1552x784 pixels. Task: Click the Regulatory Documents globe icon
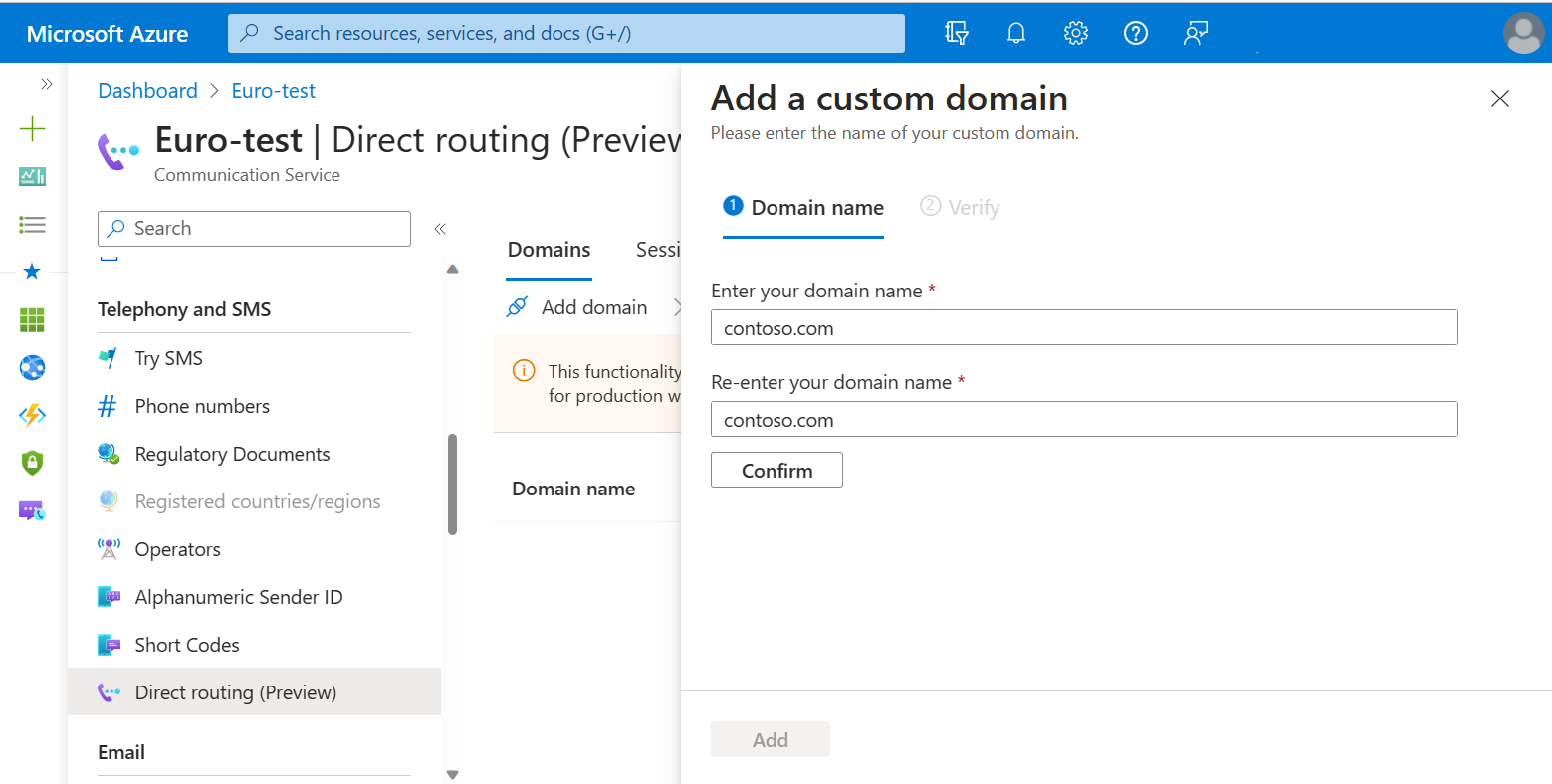109,454
